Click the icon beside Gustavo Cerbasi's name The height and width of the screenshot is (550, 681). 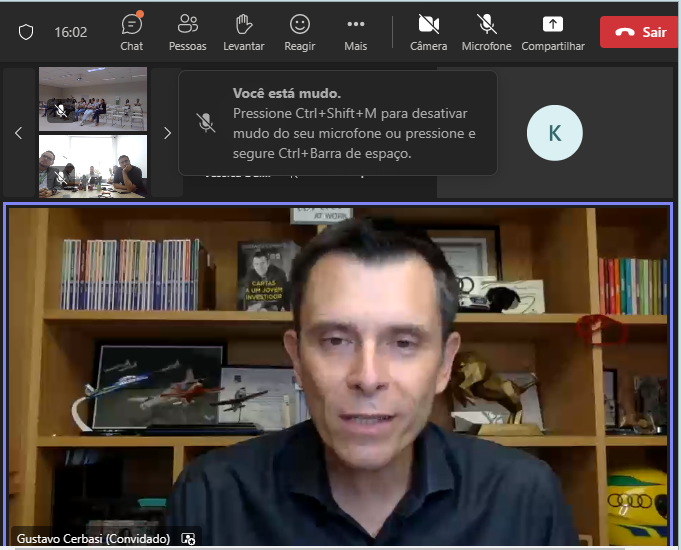pyautogui.click(x=188, y=539)
